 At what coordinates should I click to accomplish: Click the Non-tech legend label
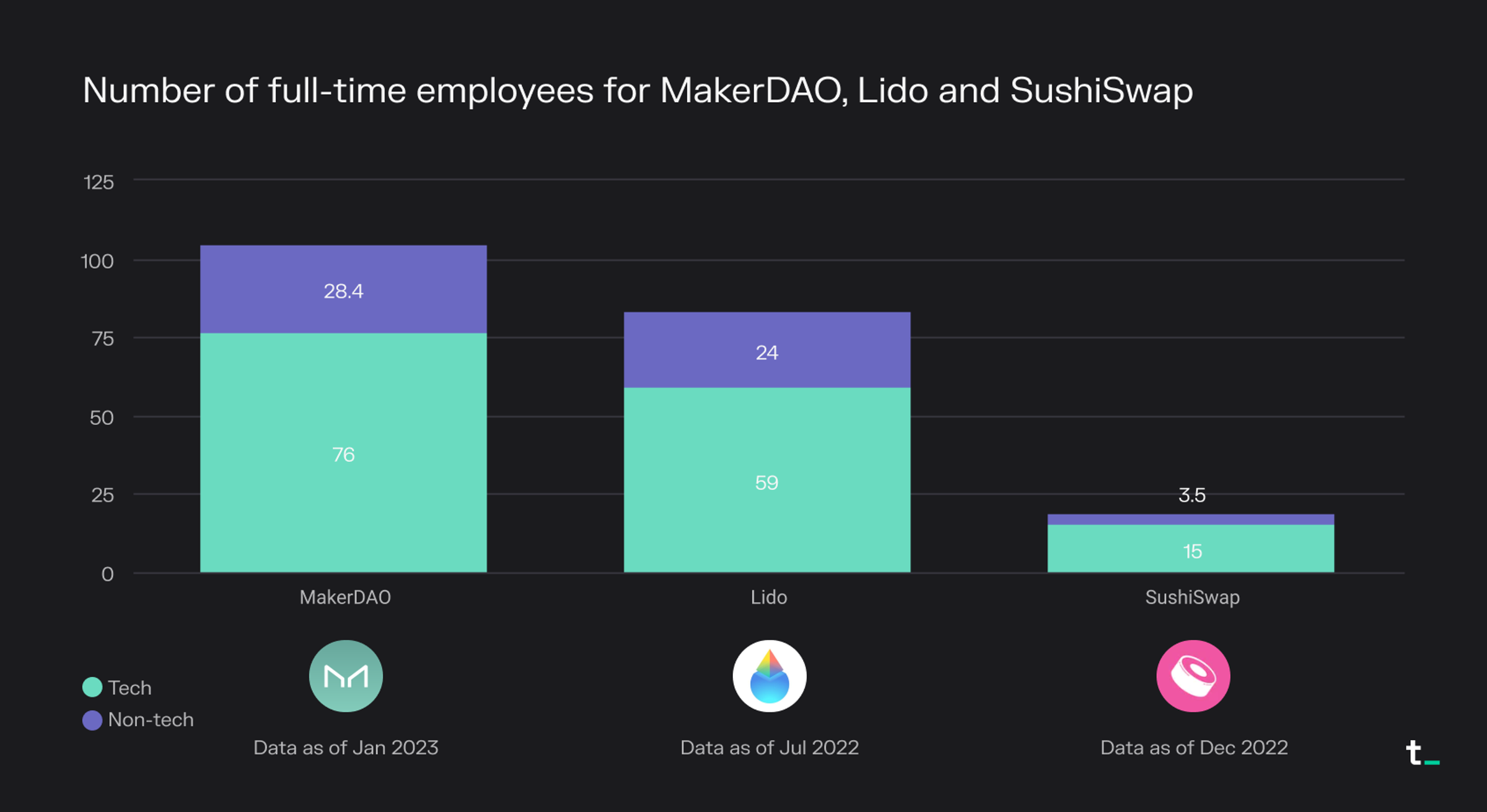click(x=151, y=720)
